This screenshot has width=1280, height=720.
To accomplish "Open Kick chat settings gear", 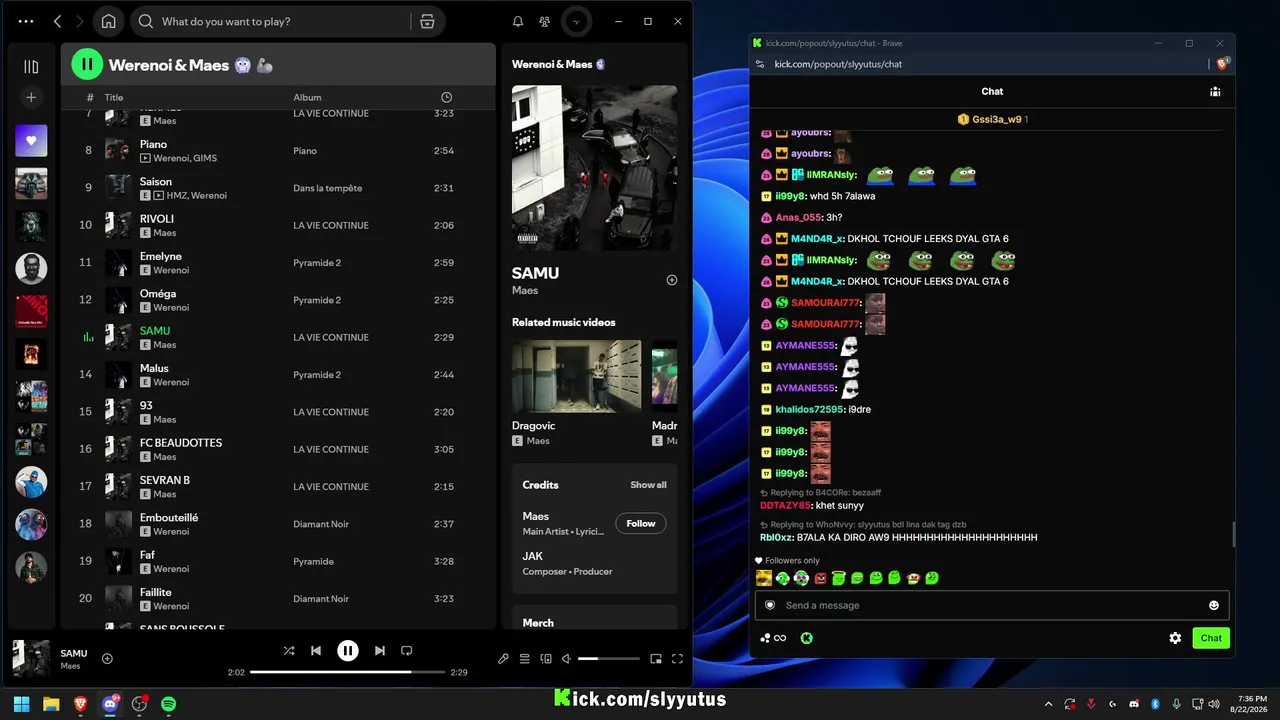I will 1175,638.
